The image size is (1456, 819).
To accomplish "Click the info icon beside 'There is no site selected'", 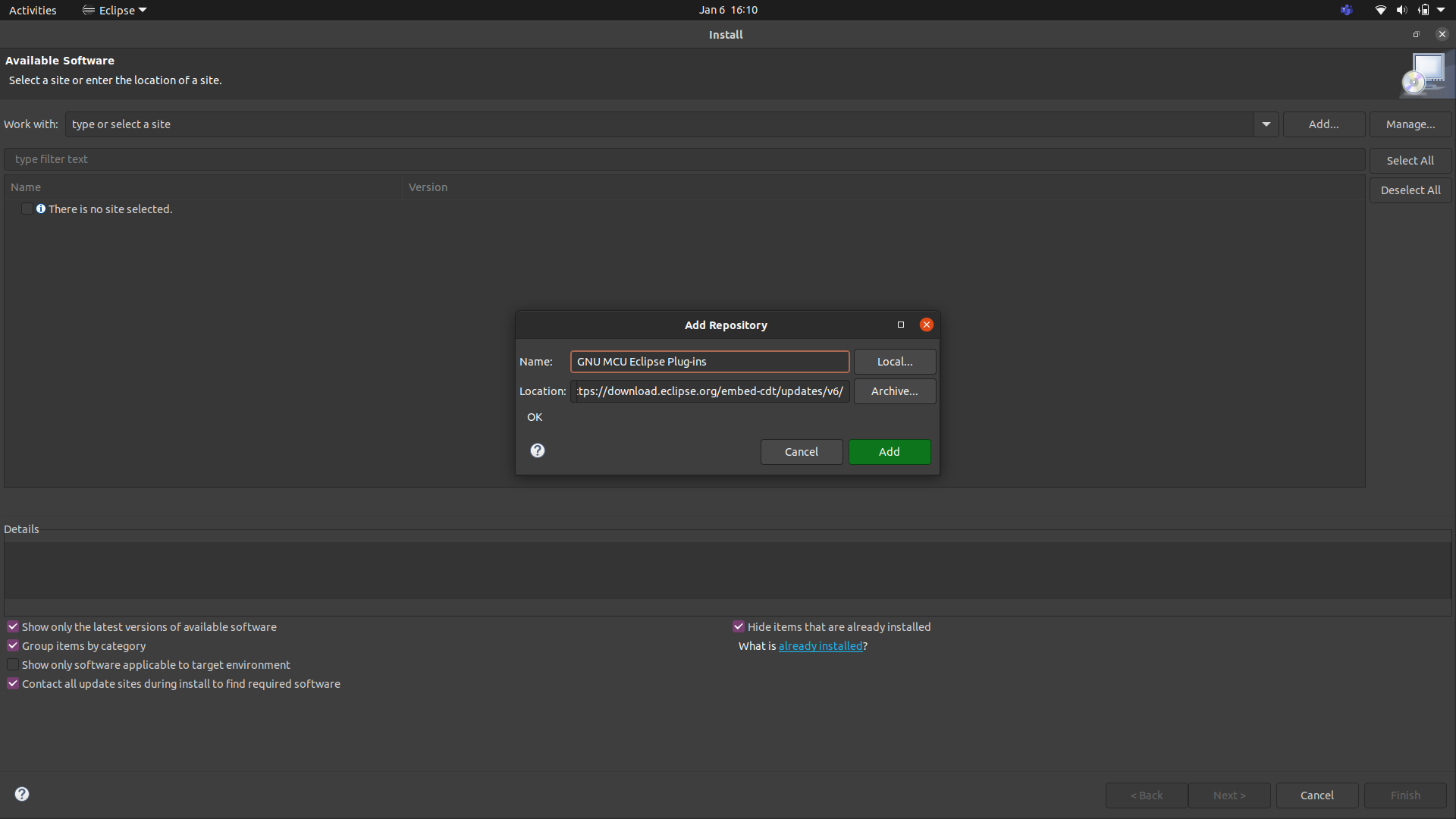I will pos(41,209).
